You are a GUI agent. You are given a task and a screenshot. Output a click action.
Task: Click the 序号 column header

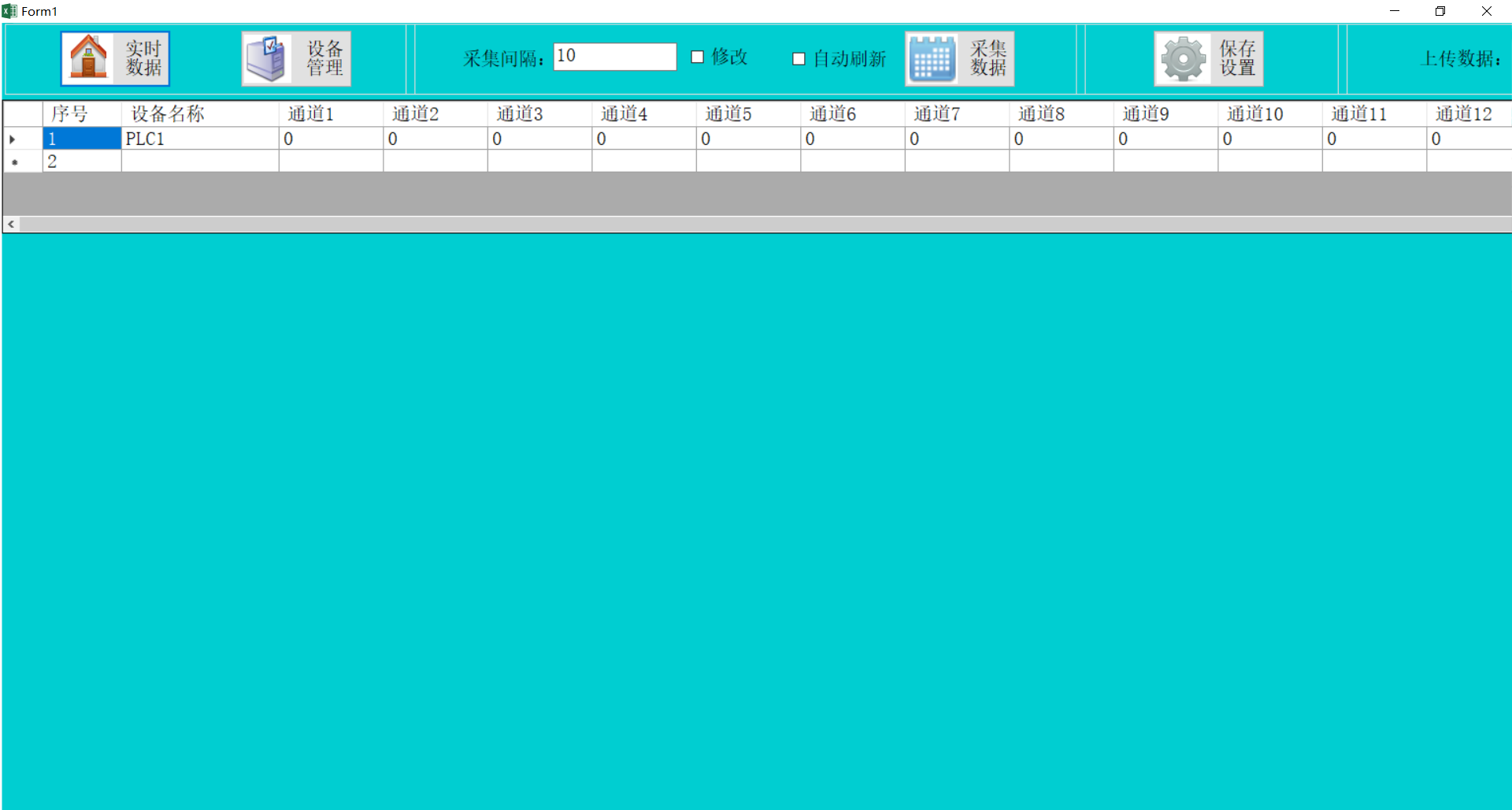coord(82,114)
